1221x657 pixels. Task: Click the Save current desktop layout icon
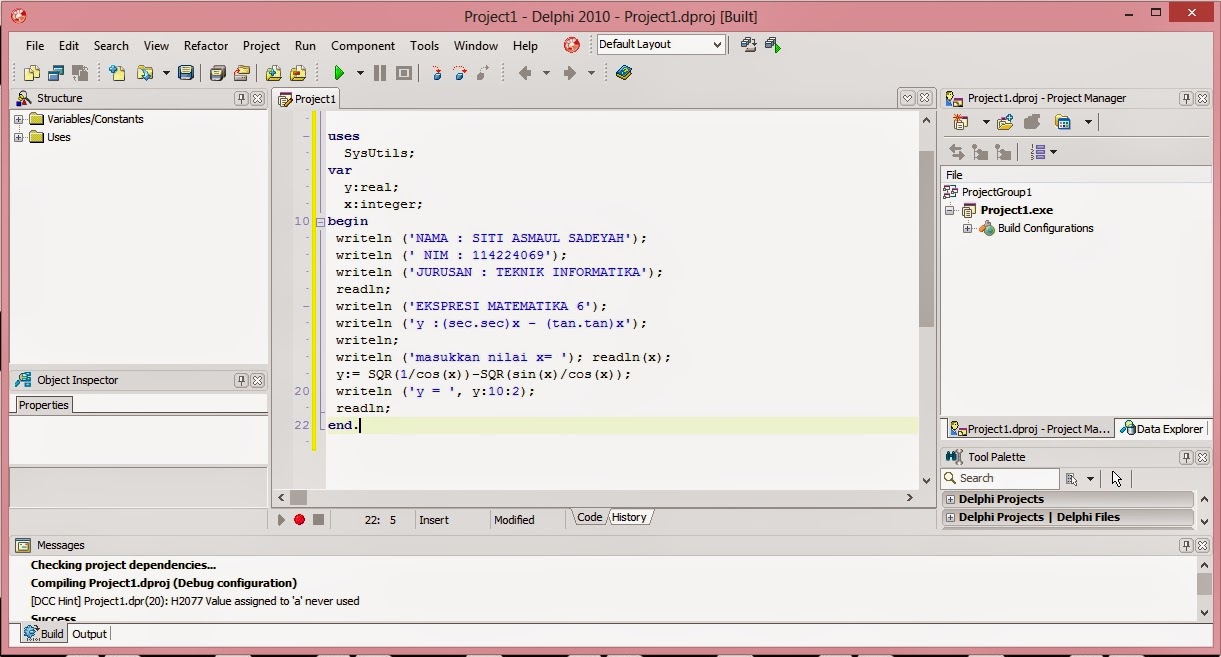coord(748,44)
